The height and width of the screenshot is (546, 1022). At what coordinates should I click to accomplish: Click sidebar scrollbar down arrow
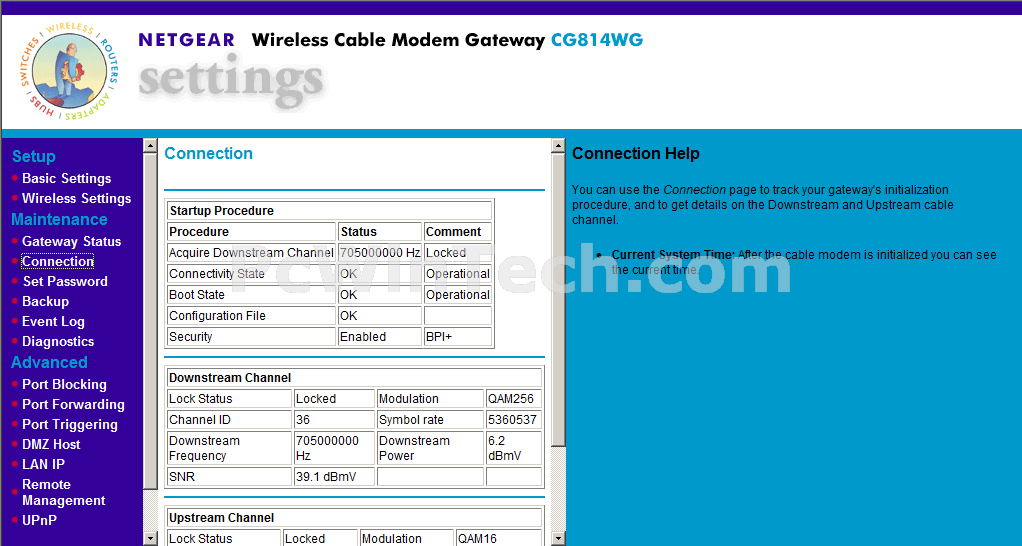tap(150, 539)
